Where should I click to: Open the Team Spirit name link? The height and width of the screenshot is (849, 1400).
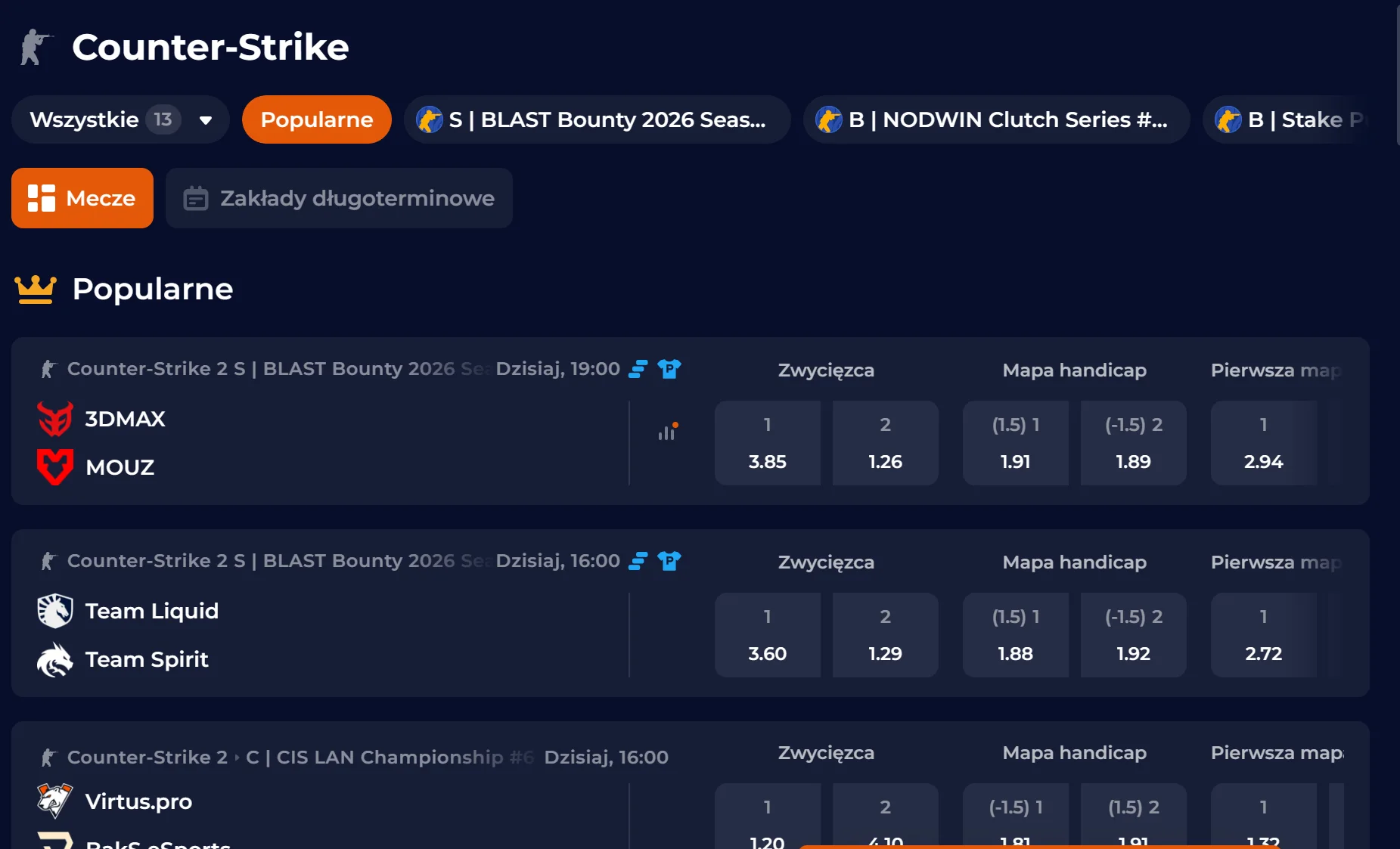click(147, 659)
